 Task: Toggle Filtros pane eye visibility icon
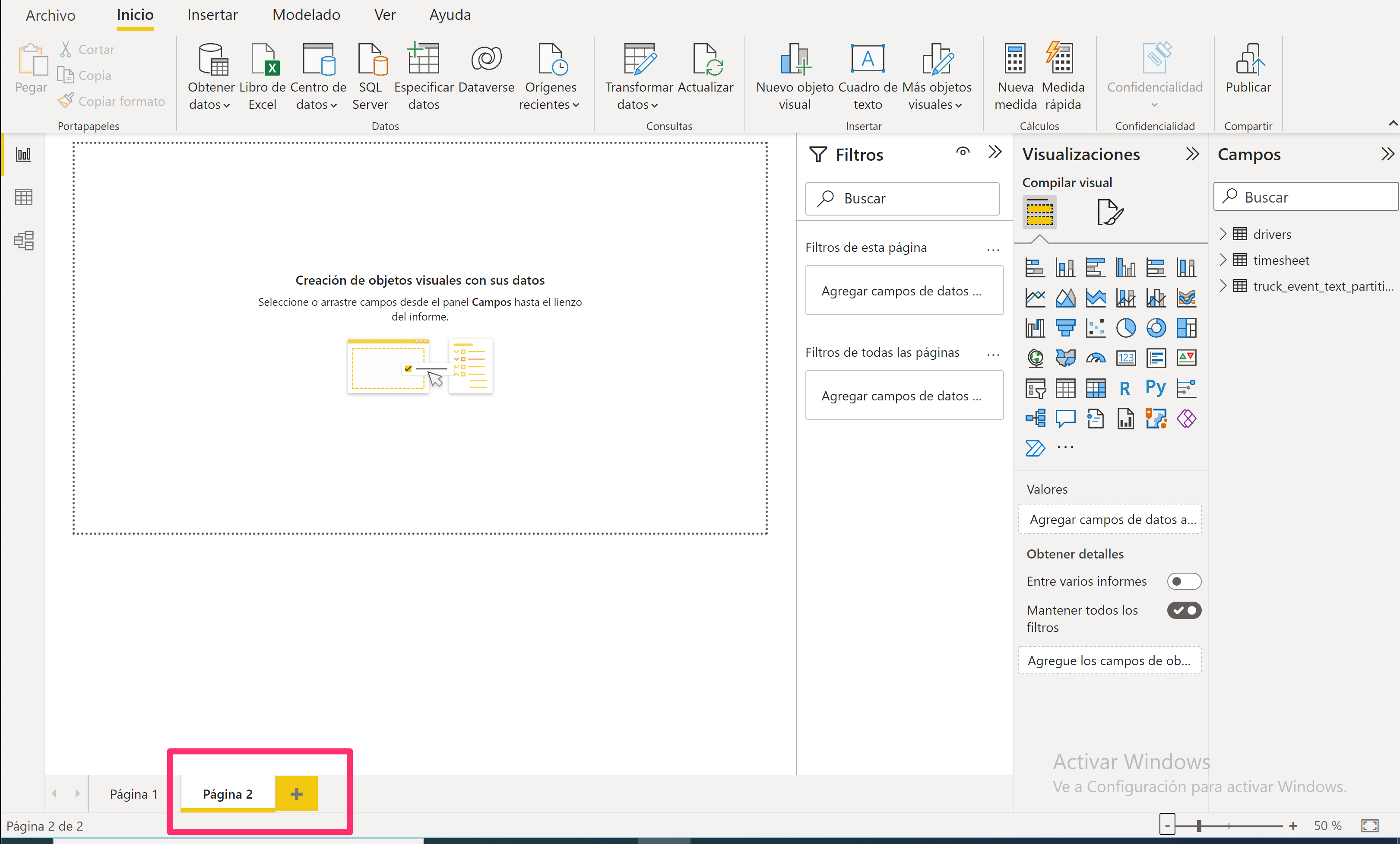pos(963,152)
